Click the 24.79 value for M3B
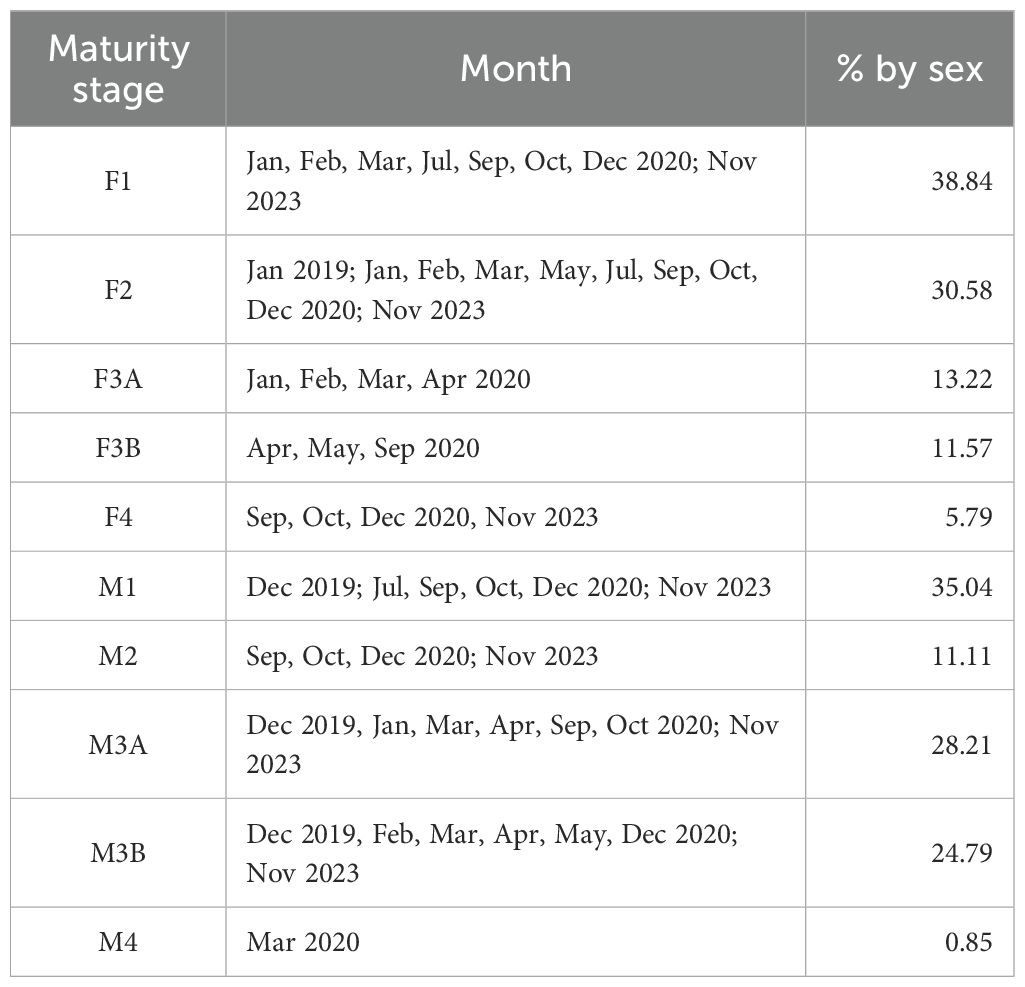 pyautogui.click(x=959, y=853)
